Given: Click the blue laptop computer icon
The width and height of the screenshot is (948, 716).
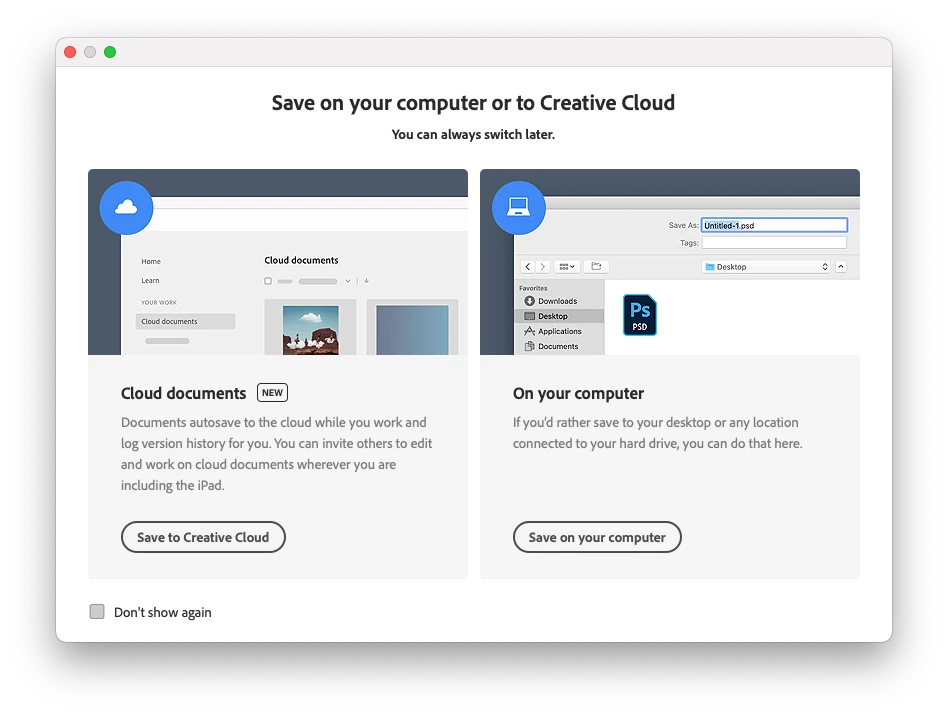Looking at the screenshot, I should tap(519, 207).
